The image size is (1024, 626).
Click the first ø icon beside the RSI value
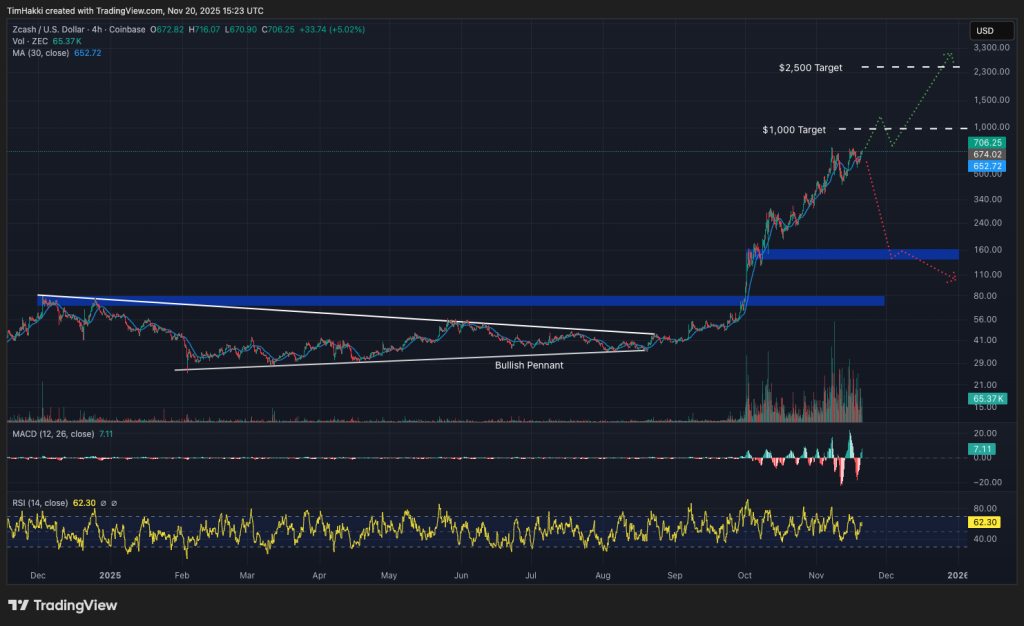tap(104, 501)
